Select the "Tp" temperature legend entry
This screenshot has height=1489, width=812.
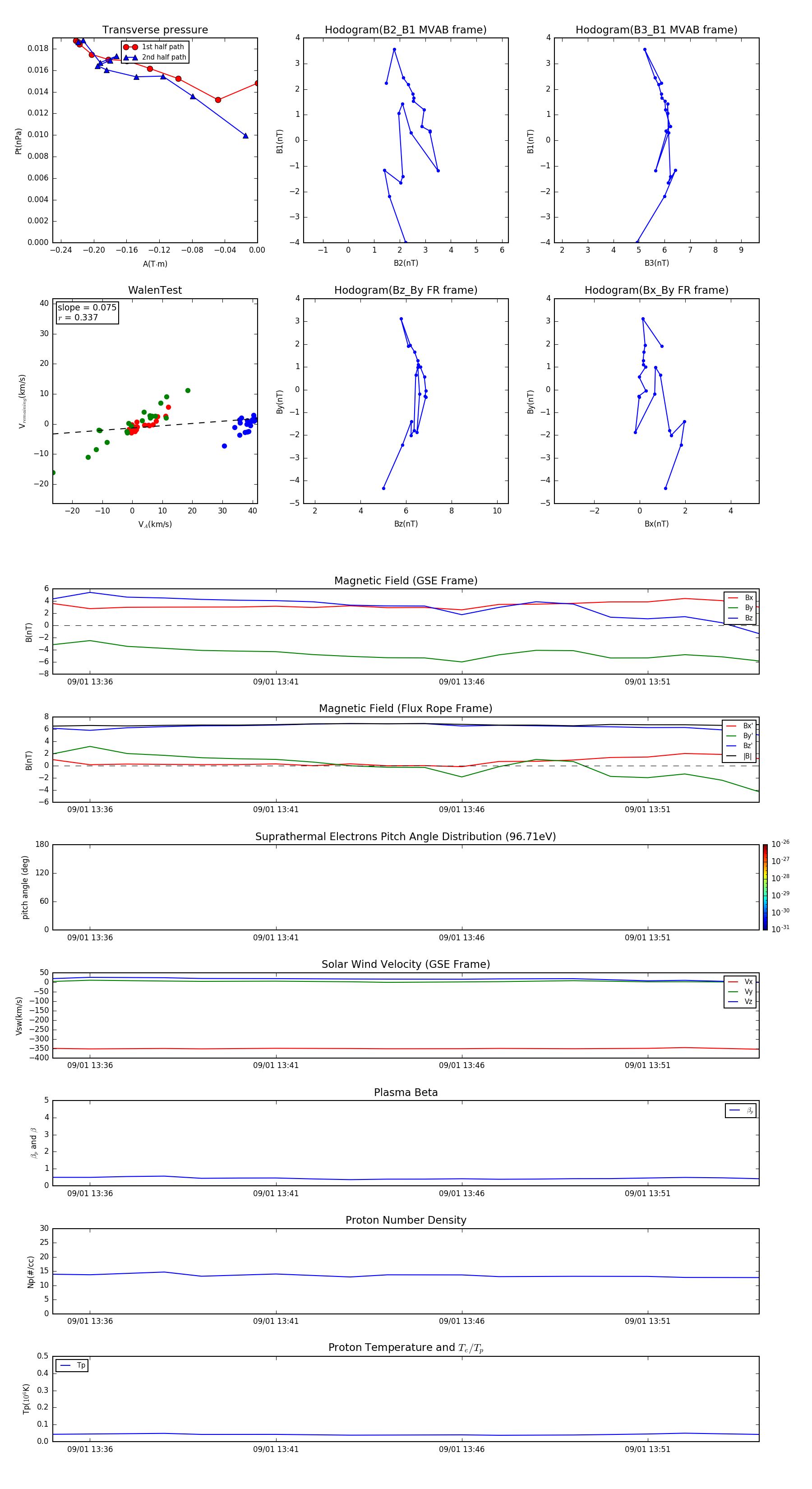coord(72,1365)
